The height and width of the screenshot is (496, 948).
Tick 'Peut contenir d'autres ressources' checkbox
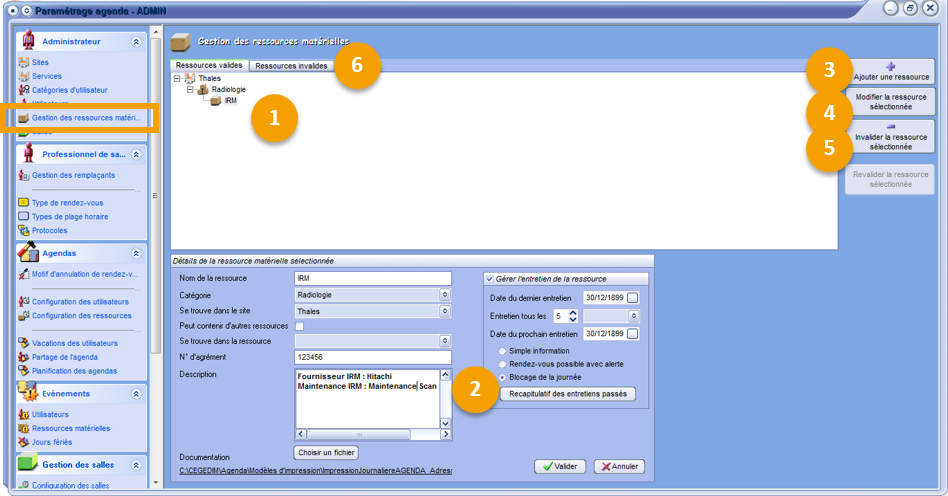[x=300, y=326]
